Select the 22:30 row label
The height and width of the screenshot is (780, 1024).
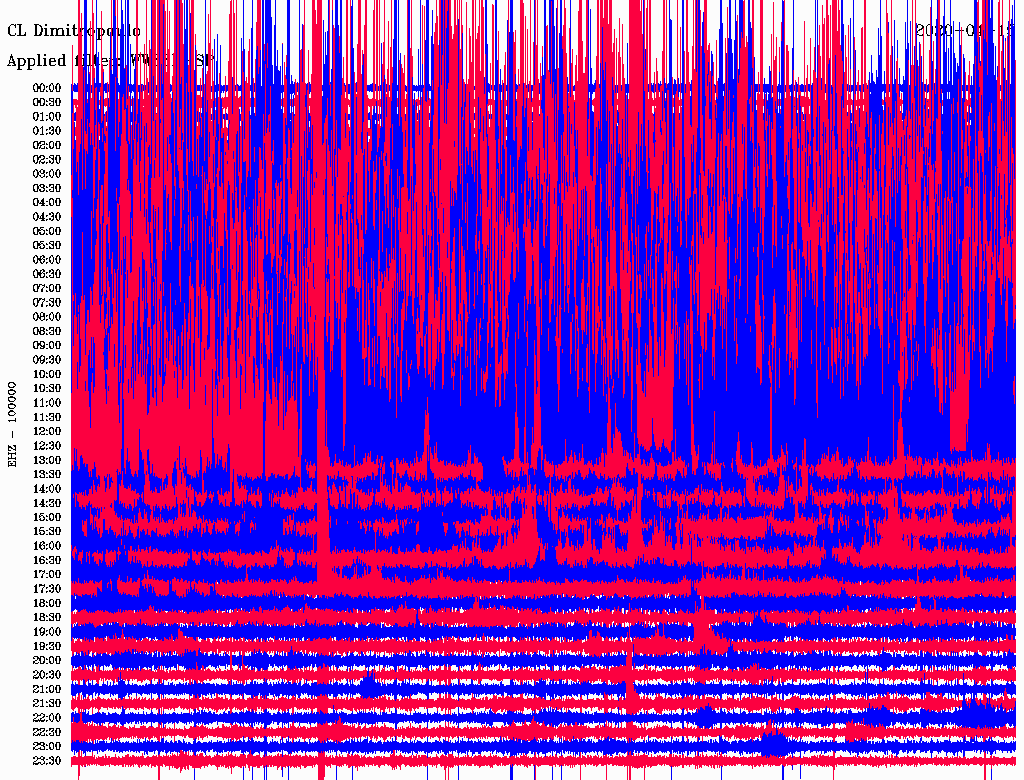click(47, 732)
